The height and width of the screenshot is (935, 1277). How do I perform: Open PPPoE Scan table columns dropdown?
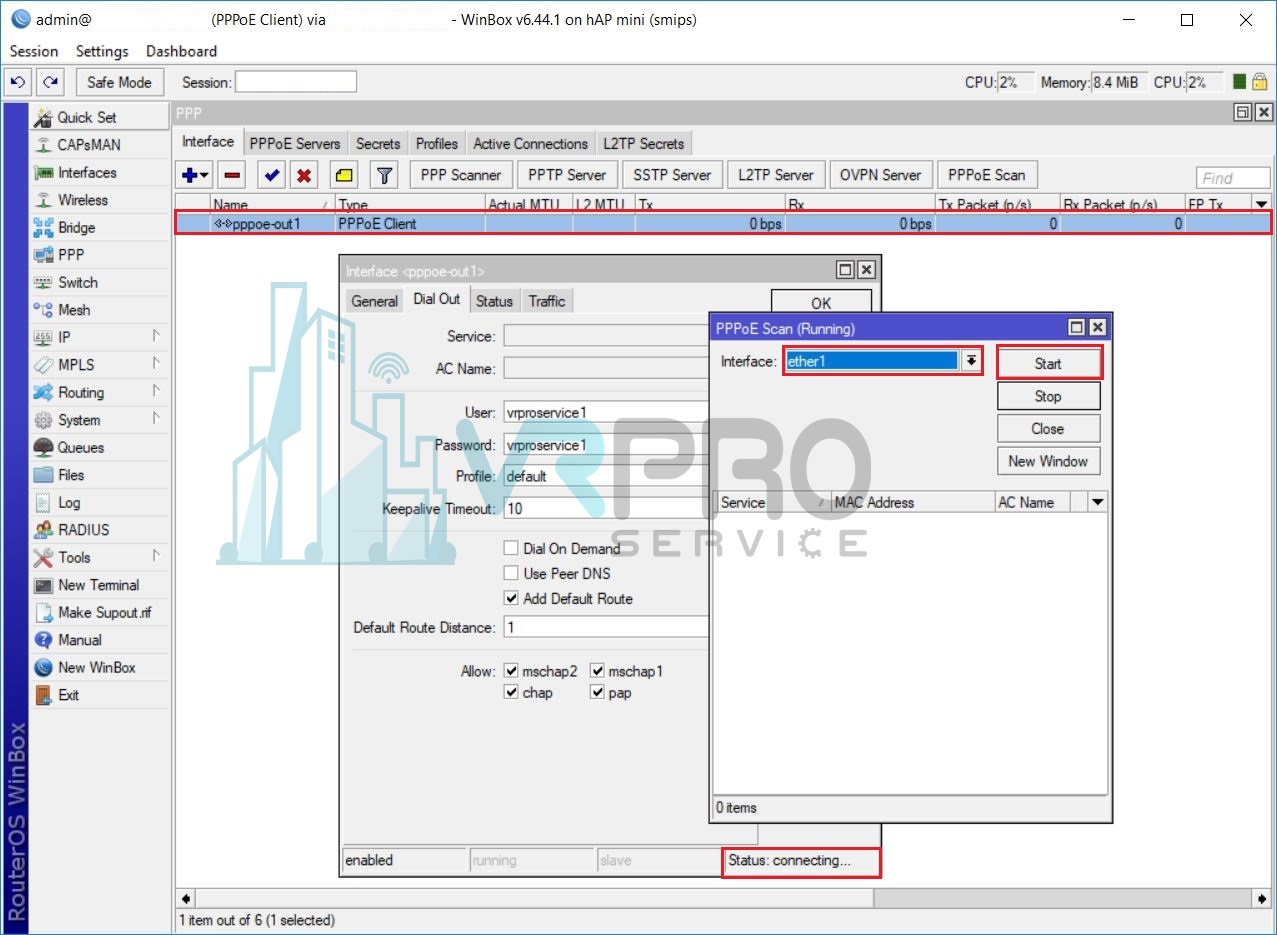click(x=1098, y=502)
